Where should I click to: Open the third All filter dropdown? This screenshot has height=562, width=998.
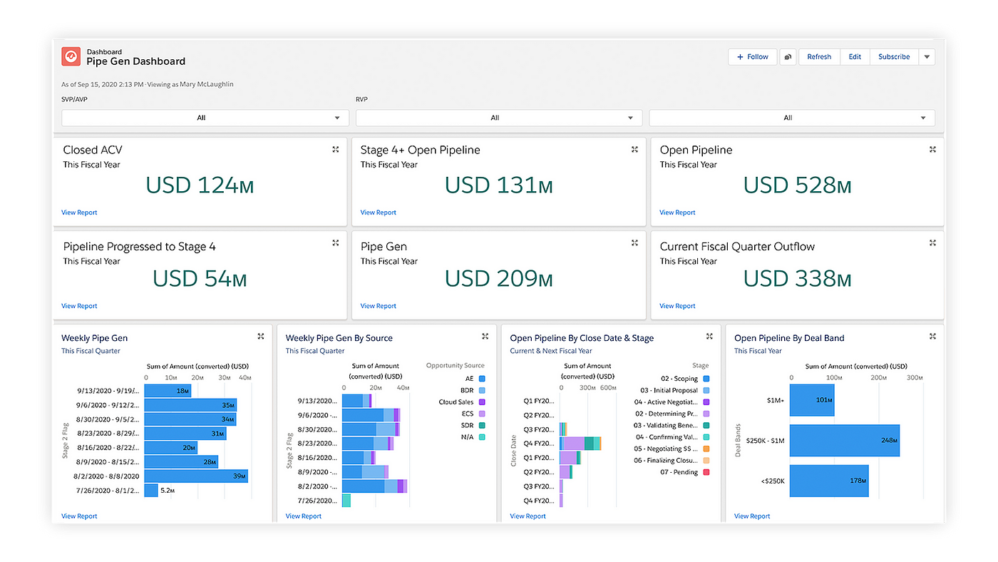point(792,118)
